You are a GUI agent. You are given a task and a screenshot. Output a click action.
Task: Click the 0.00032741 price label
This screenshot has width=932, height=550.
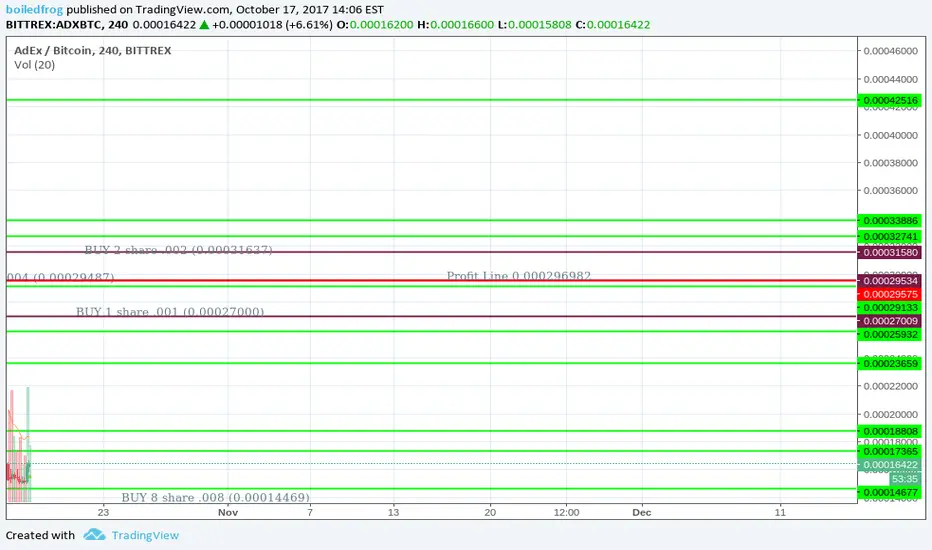click(890, 236)
